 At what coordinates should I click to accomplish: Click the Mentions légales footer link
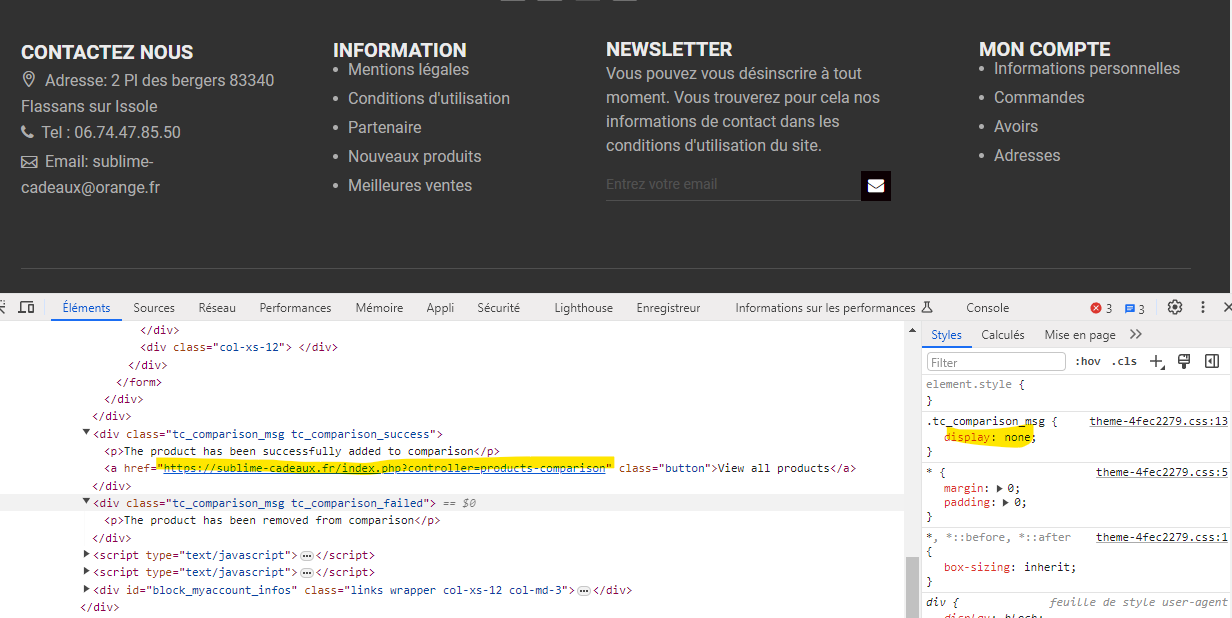[x=408, y=70]
